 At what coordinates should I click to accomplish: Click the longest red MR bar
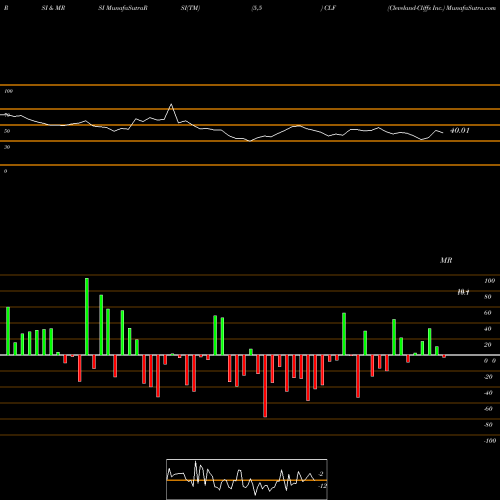click(265, 386)
